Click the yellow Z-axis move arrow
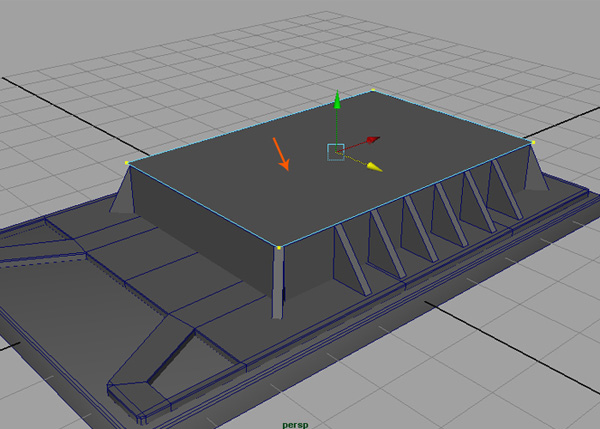 374,166
